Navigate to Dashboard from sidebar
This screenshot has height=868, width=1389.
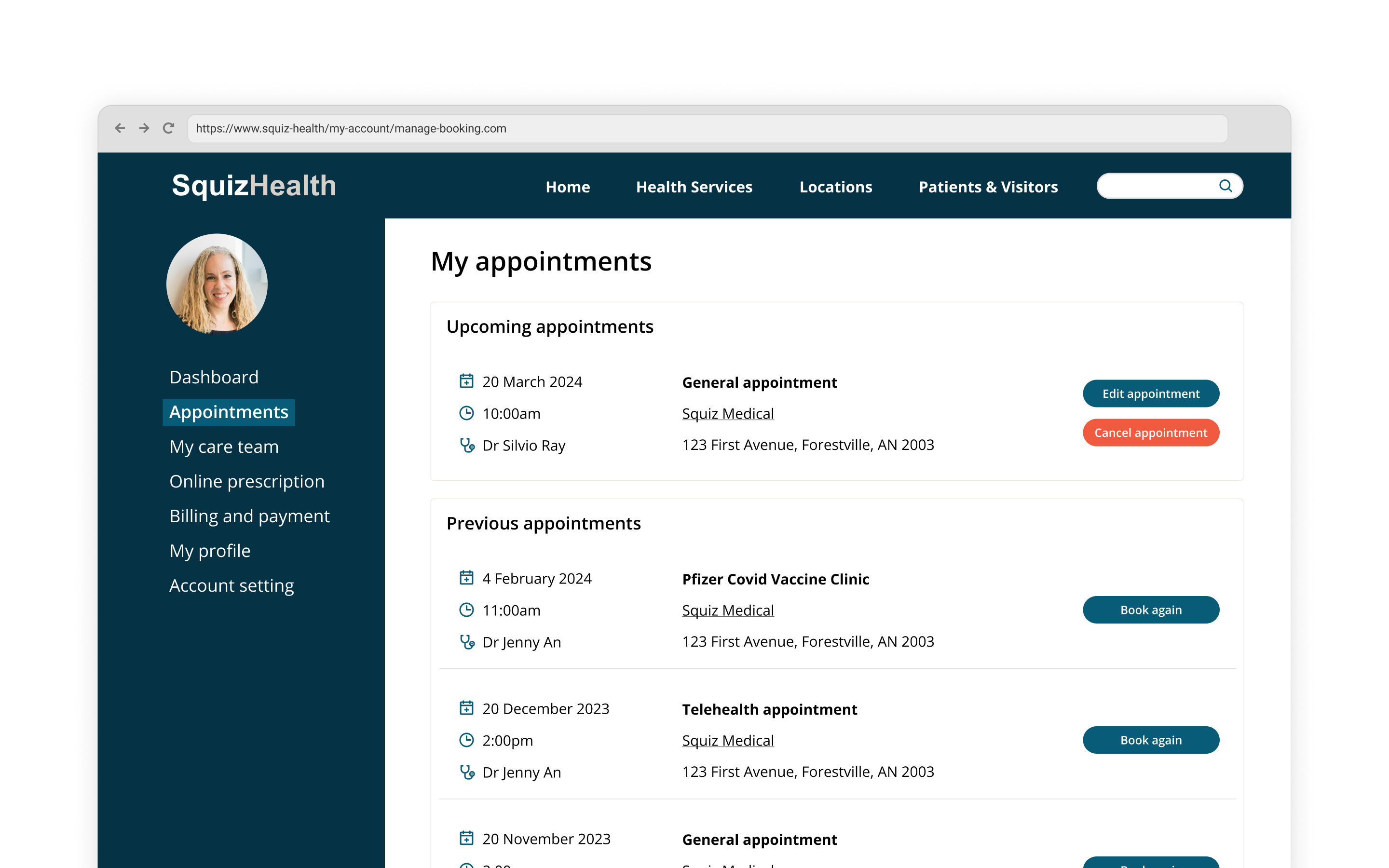pos(214,377)
